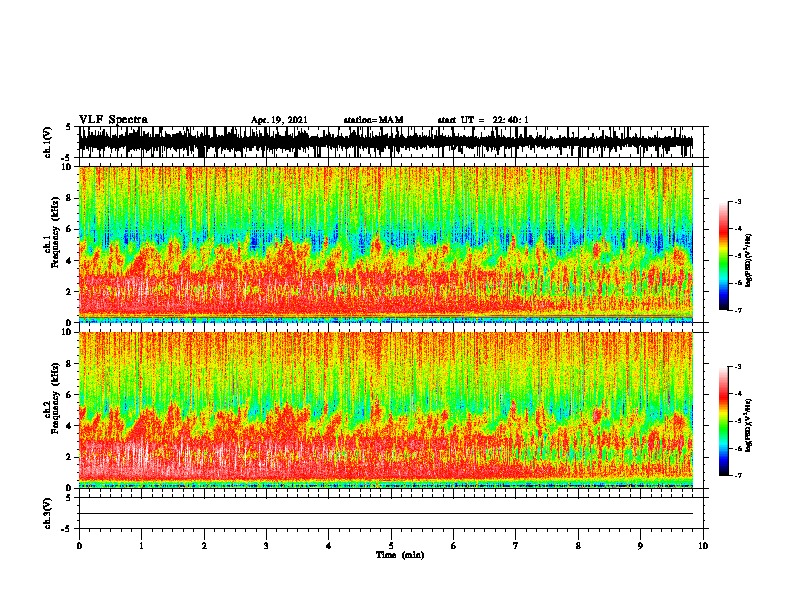Click the ch.1 color bar log(PSD) label
The image size is (792, 612).
tap(748, 260)
